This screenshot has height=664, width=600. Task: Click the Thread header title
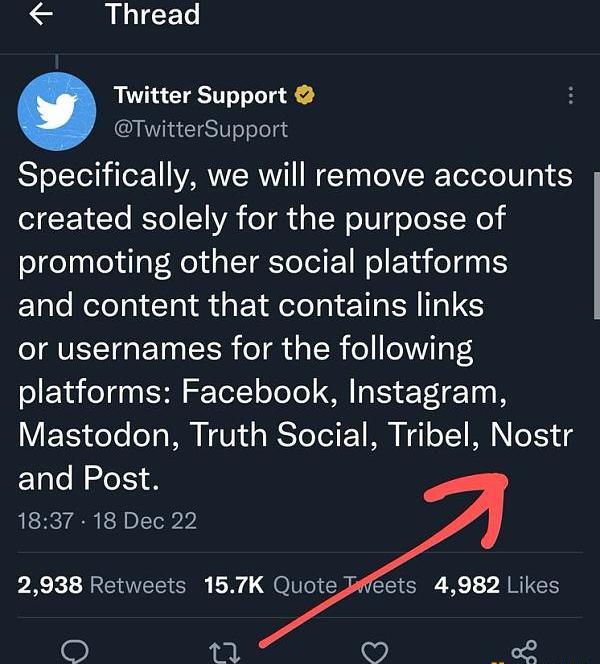152,15
